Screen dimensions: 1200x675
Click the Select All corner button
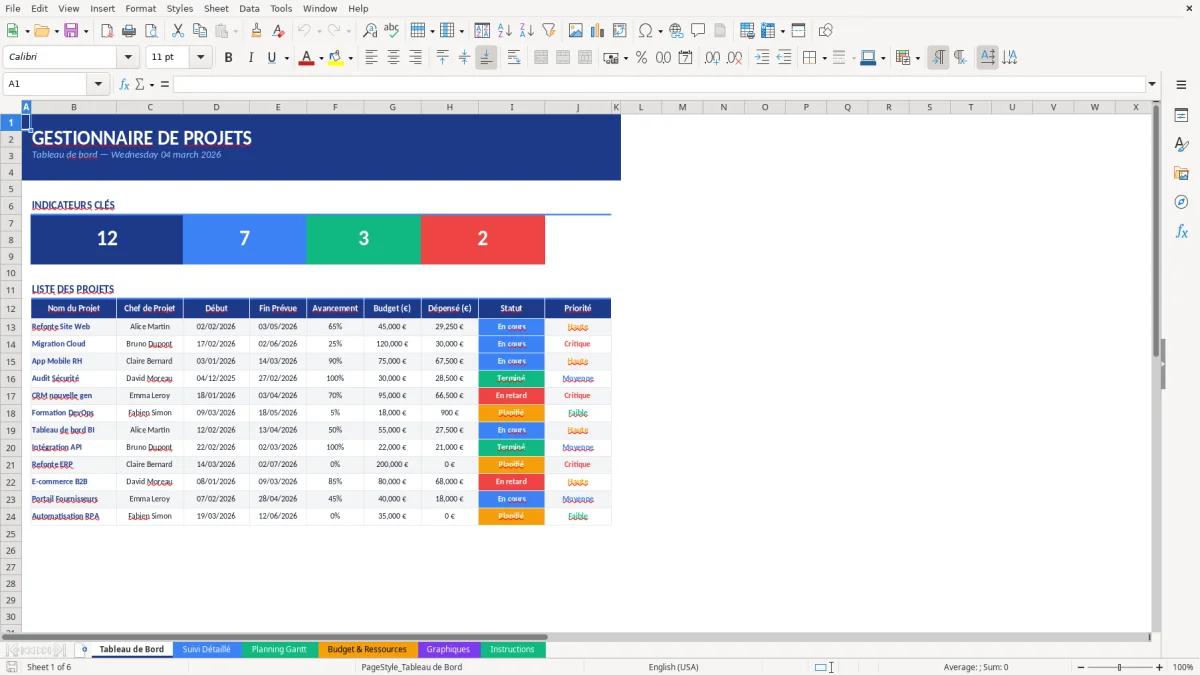11,107
